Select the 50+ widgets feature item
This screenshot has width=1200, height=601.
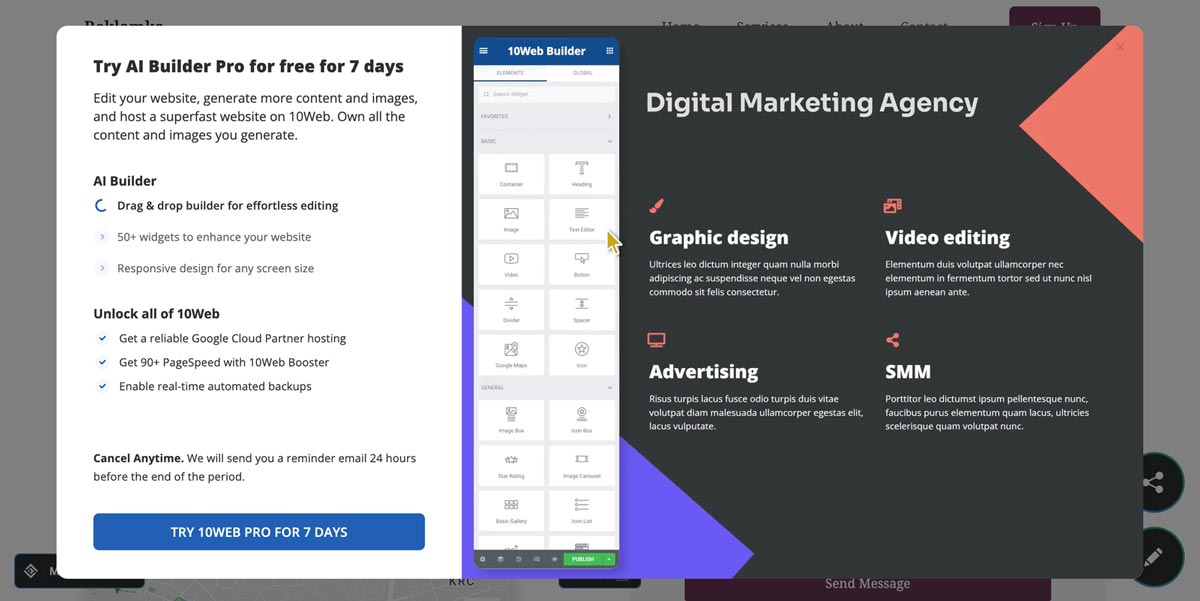(x=213, y=237)
